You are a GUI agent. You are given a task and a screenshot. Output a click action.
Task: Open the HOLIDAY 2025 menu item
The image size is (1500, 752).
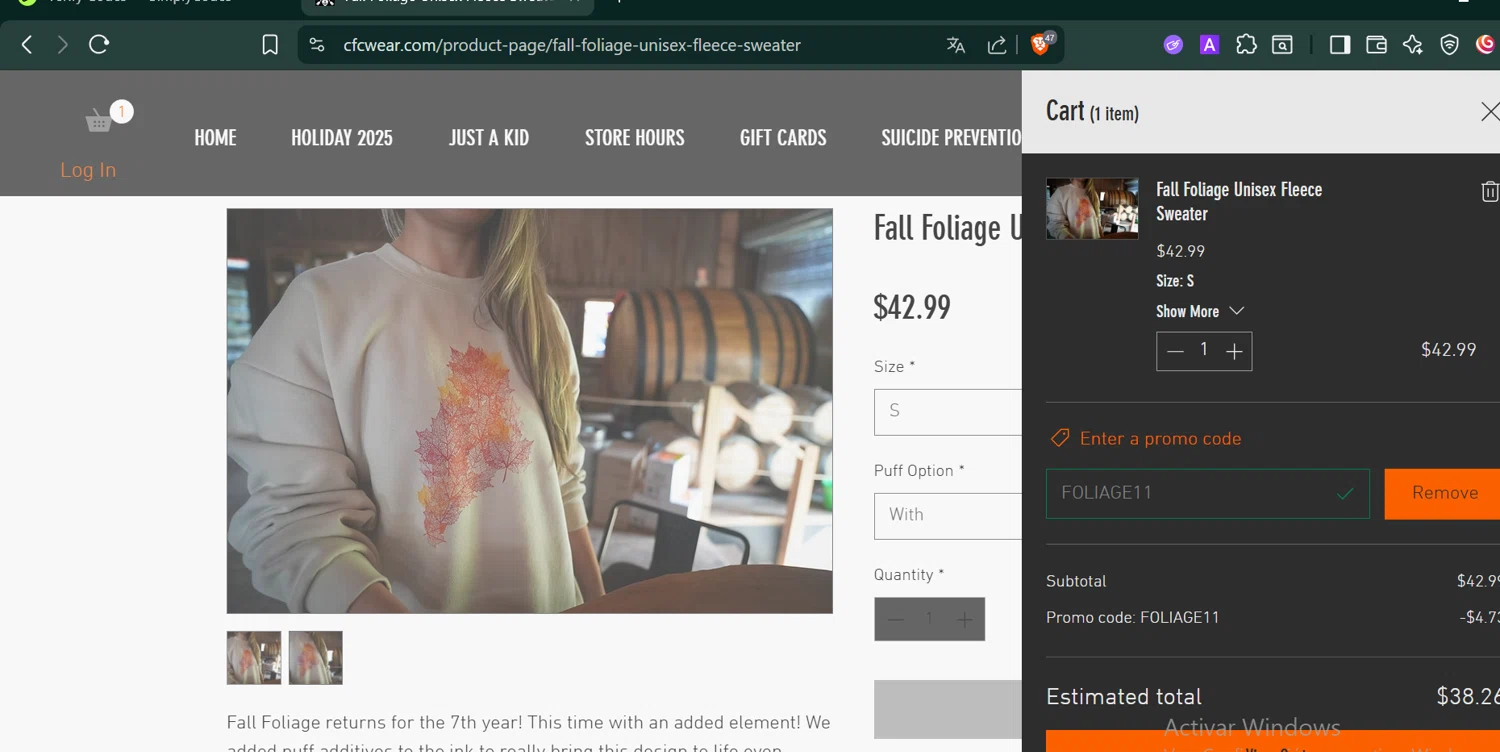point(342,138)
